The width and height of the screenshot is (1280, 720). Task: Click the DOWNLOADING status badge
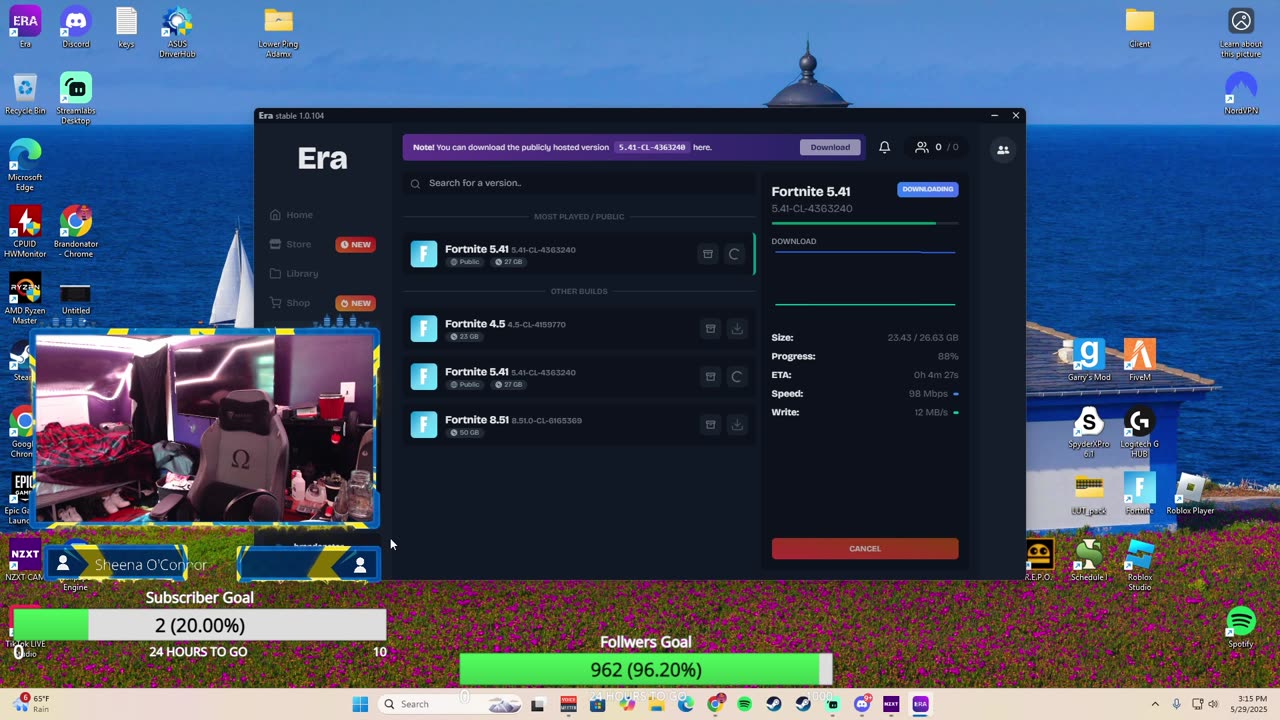tap(927, 189)
